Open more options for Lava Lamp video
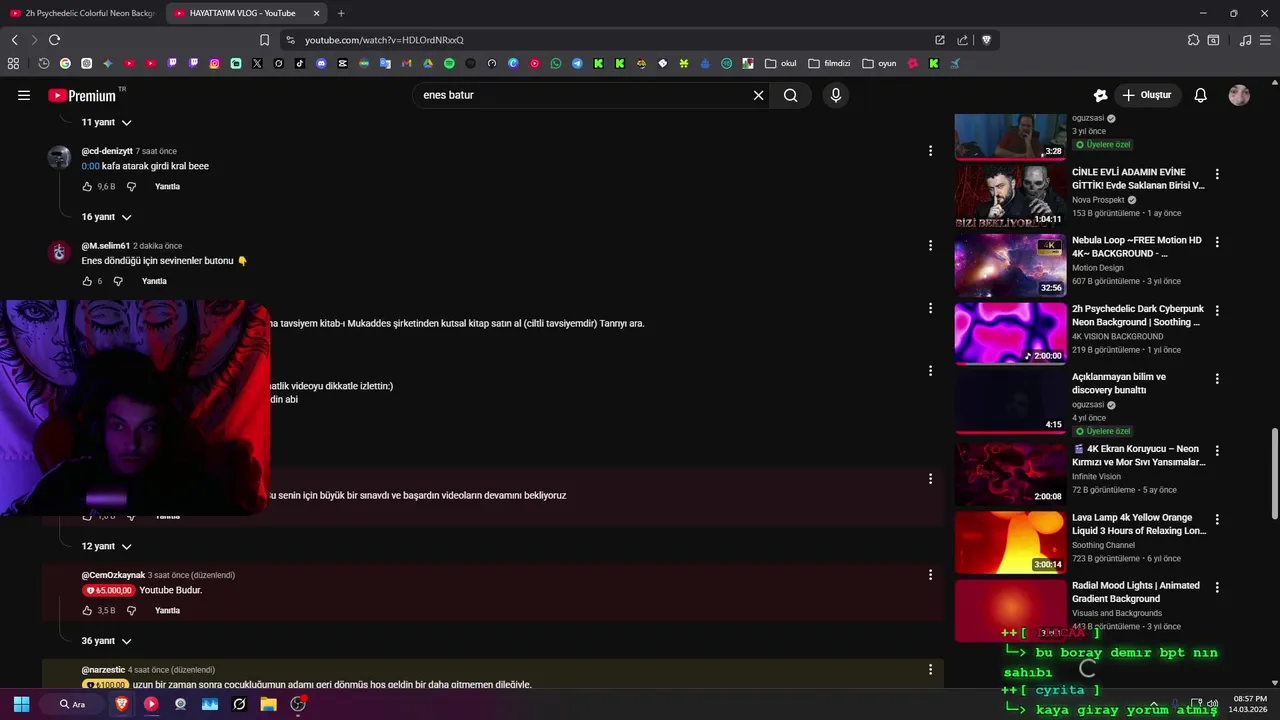This screenshot has height=720, width=1280. click(1217, 520)
